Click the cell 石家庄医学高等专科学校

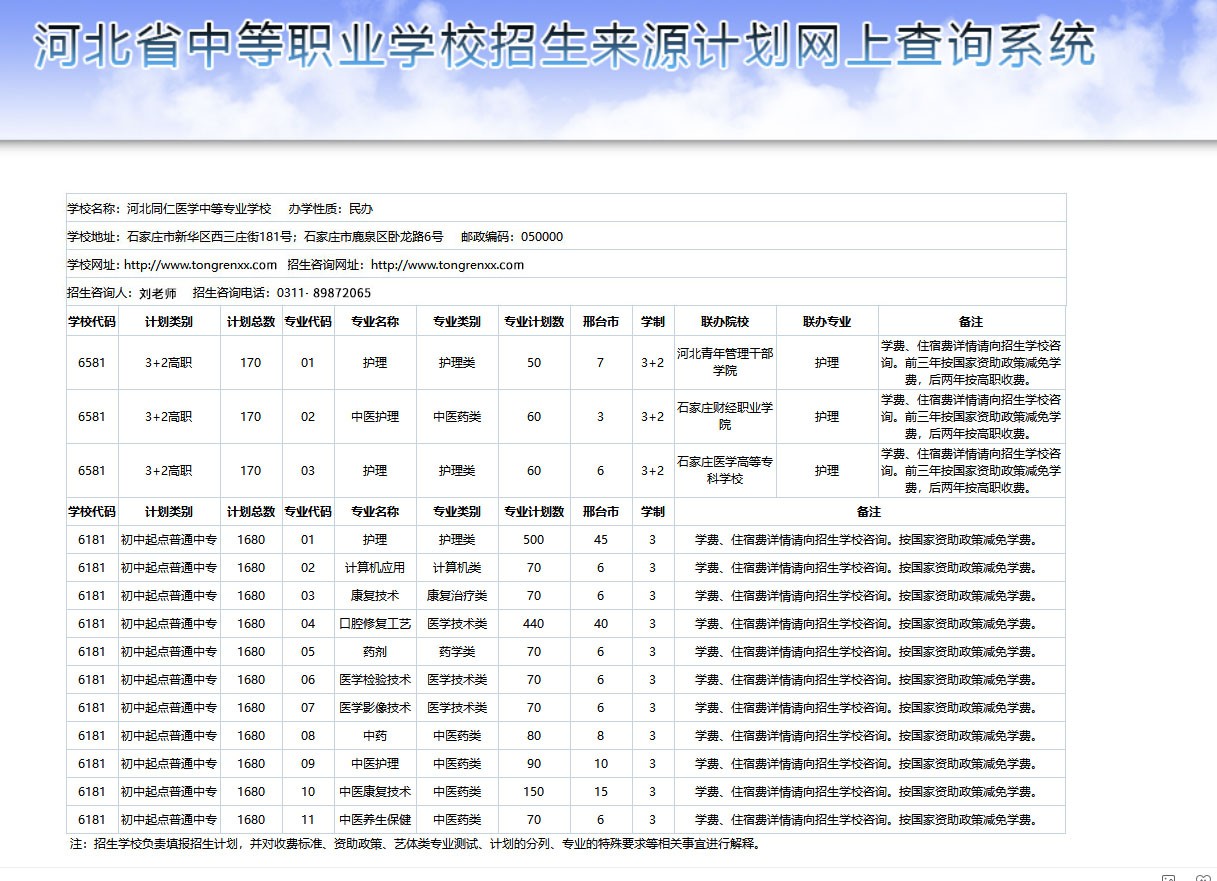coord(725,470)
